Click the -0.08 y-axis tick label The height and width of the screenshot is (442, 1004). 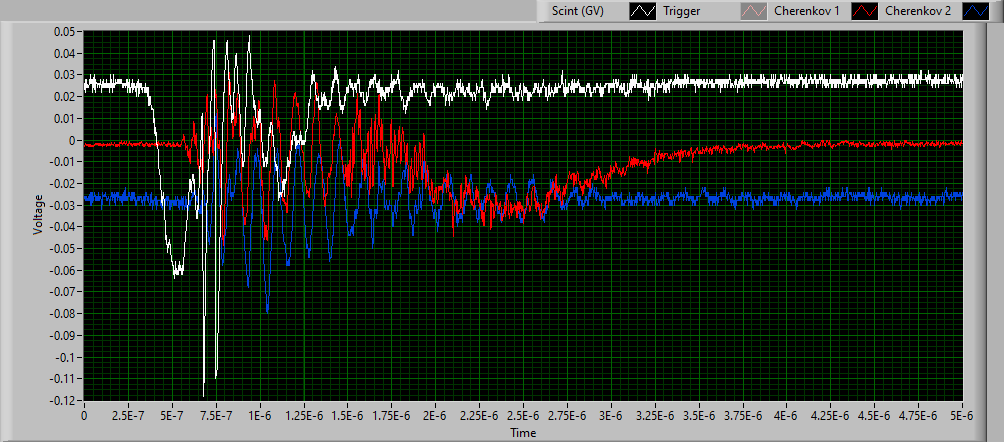(65, 313)
